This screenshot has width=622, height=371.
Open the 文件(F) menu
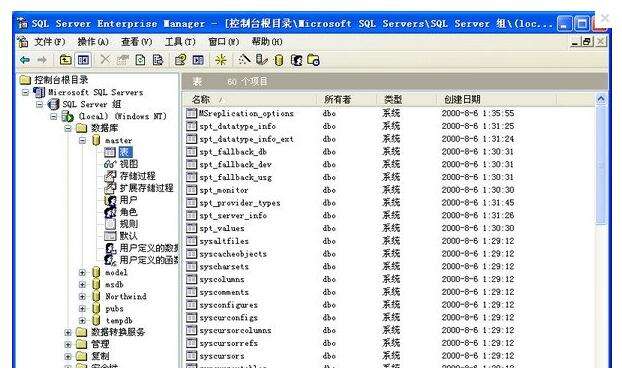(x=50, y=42)
